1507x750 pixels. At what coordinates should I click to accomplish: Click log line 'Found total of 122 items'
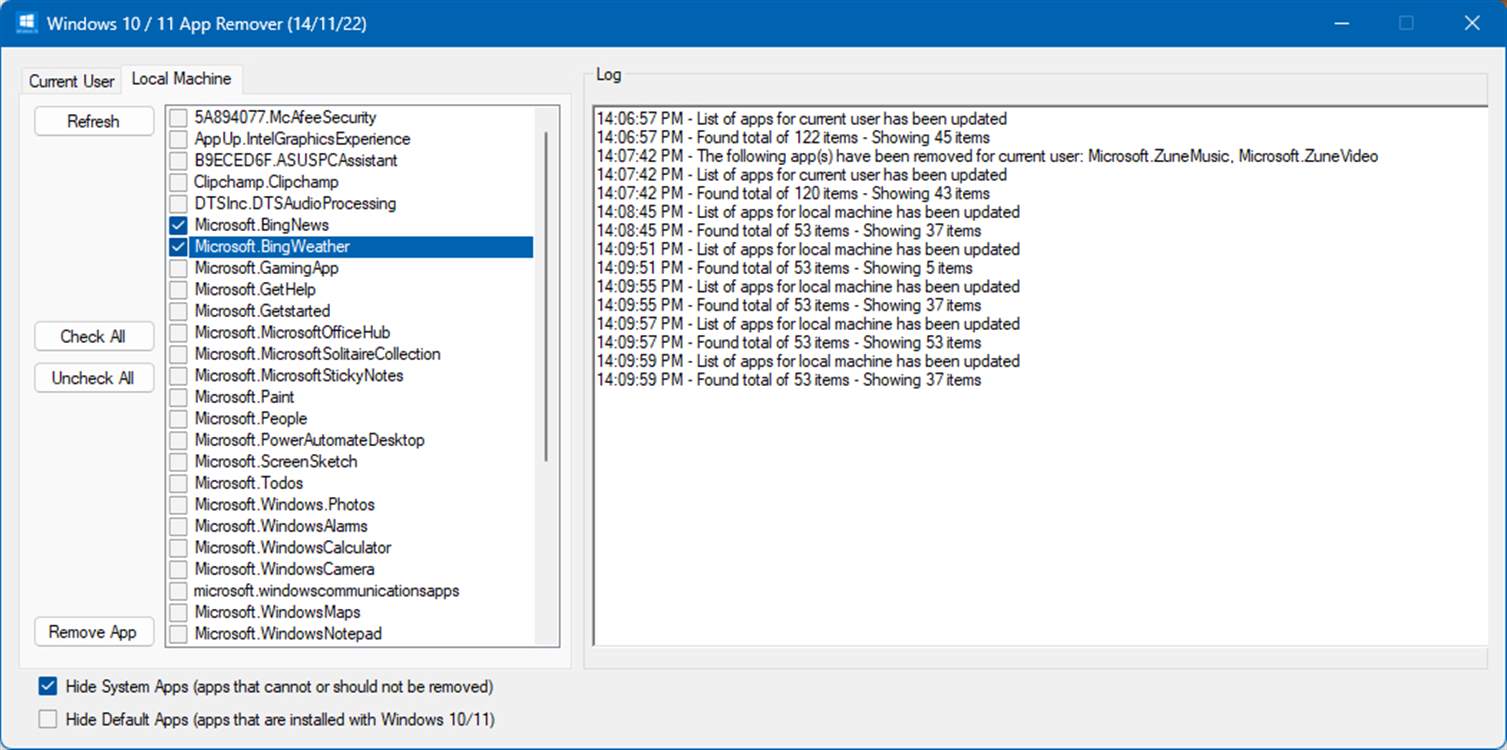click(x=793, y=137)
